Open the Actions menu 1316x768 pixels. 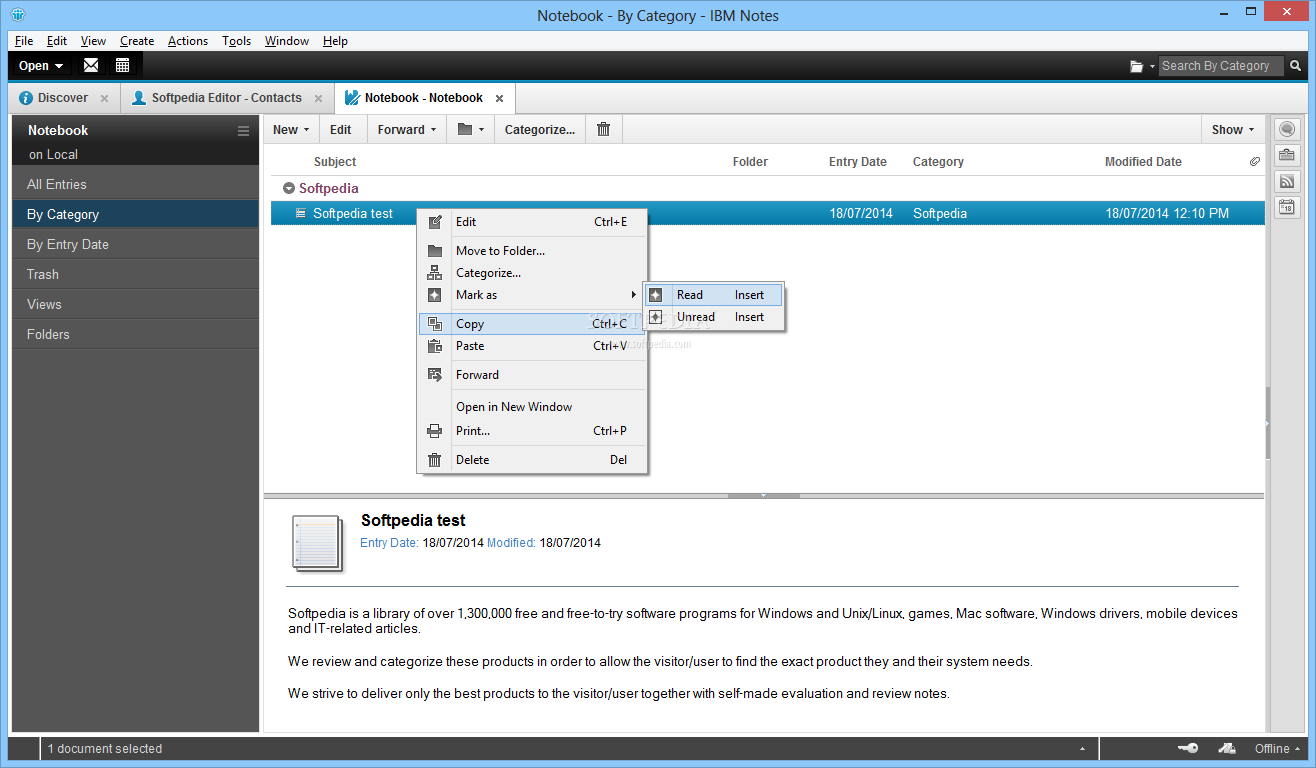188,41
